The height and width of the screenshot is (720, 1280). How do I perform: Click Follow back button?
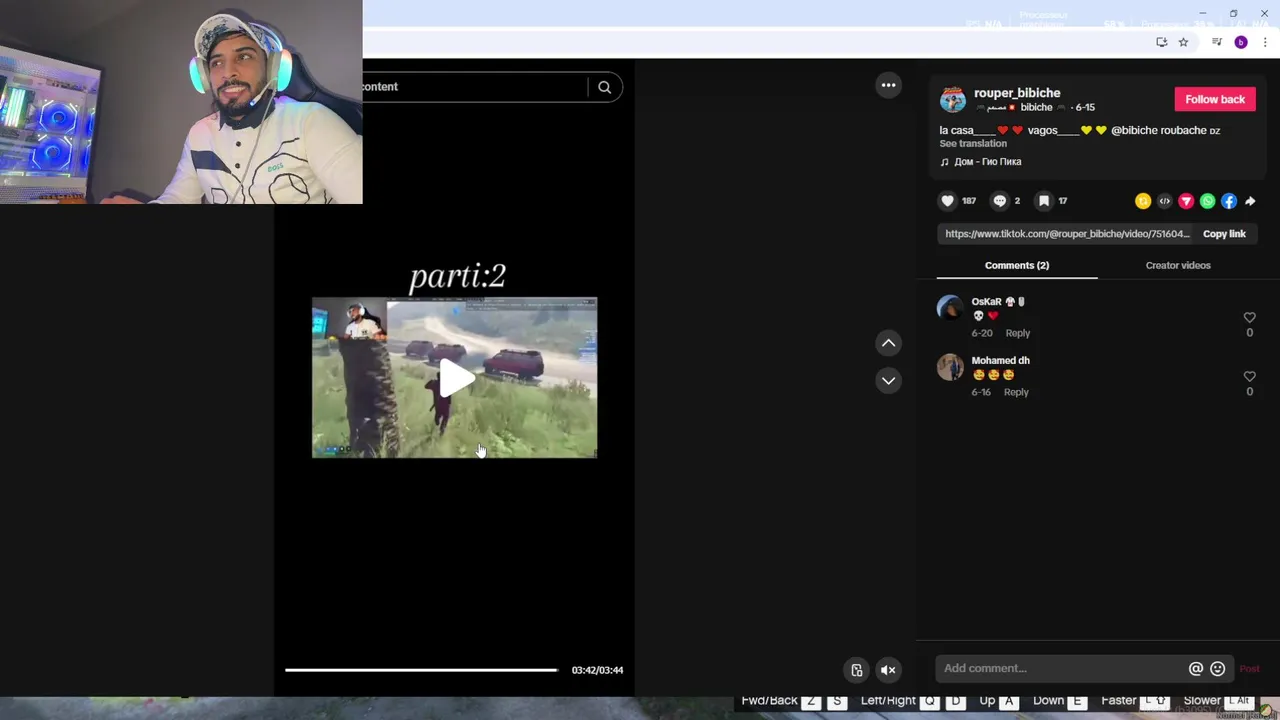pos(1215,99)
